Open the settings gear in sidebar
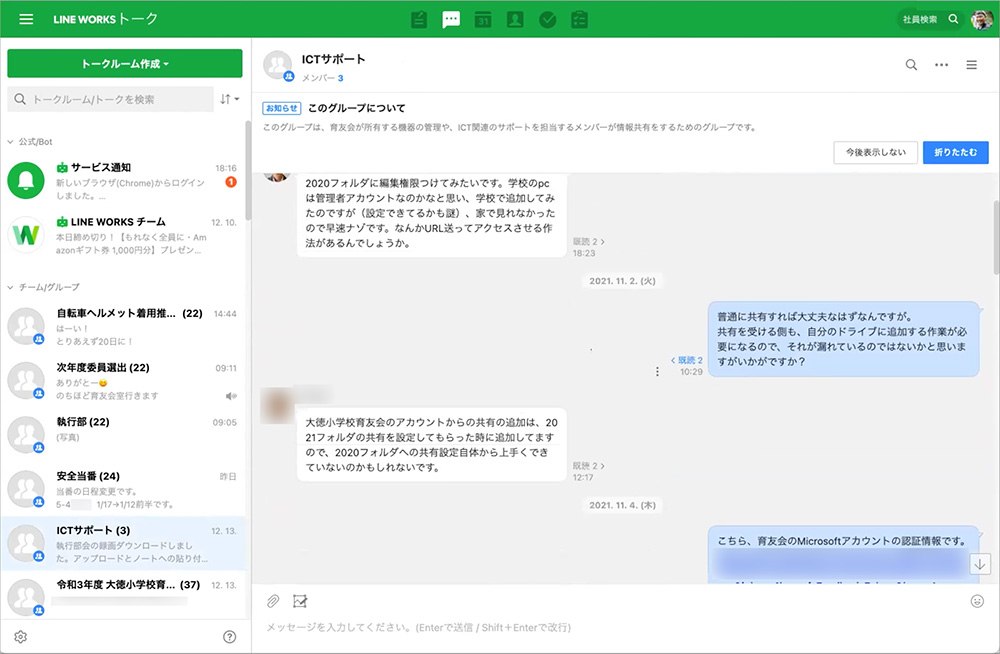Image resolution: width=1000 pixels, height=654 pixels. pos(21,637)
